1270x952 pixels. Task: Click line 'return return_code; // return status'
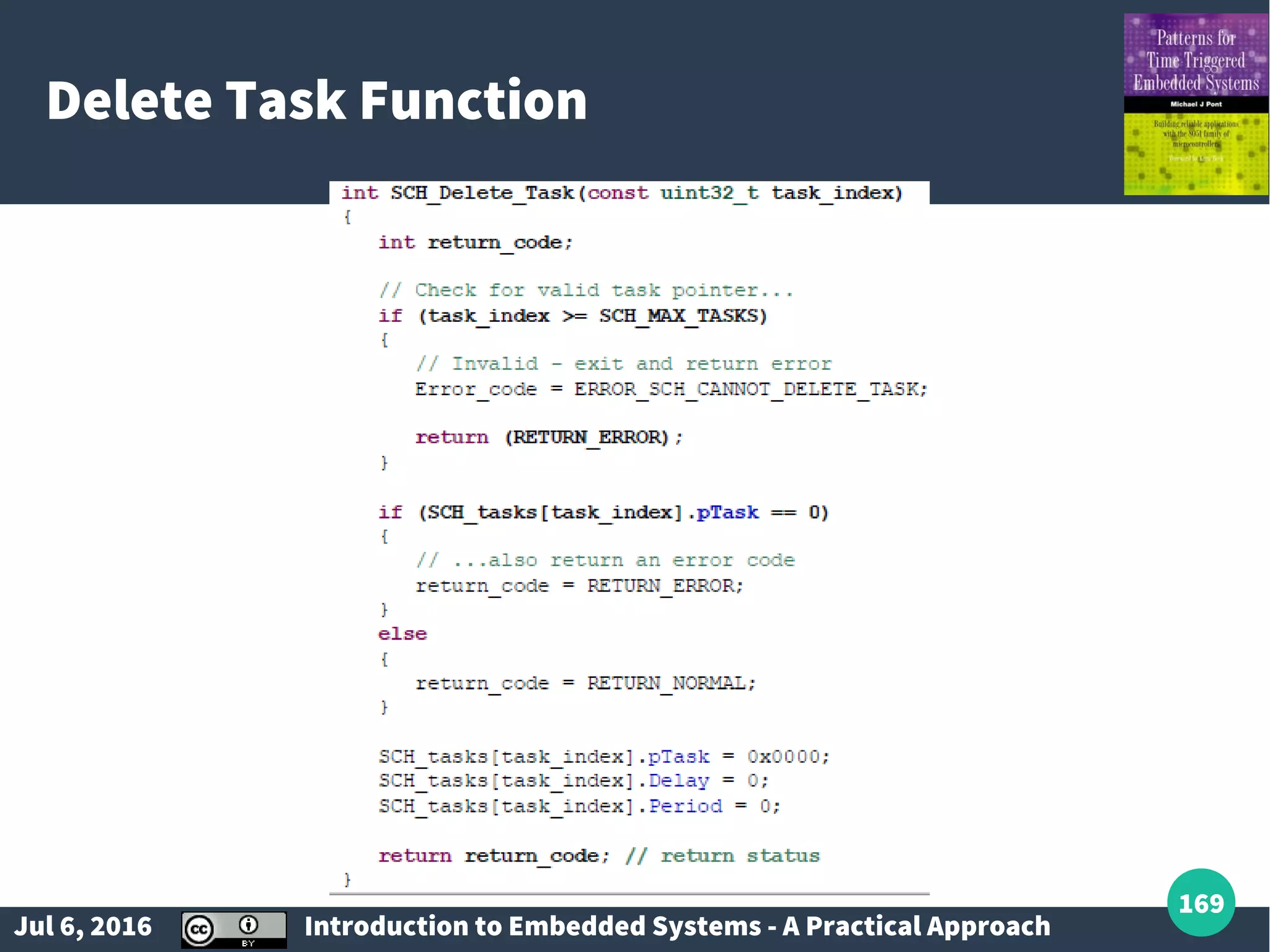tap(599, 856)
